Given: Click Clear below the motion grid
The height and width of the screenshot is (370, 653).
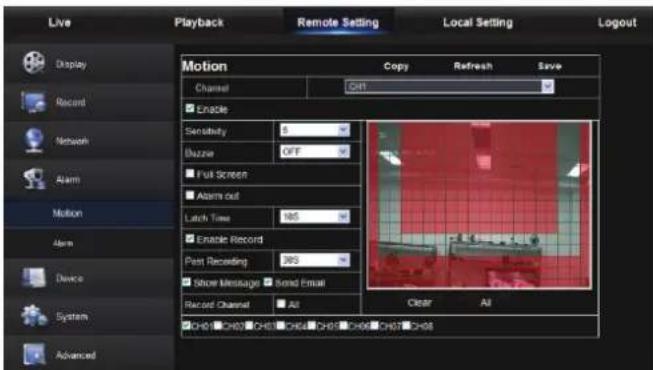Looking at the screenshot, I should click(x=419, y=303).
